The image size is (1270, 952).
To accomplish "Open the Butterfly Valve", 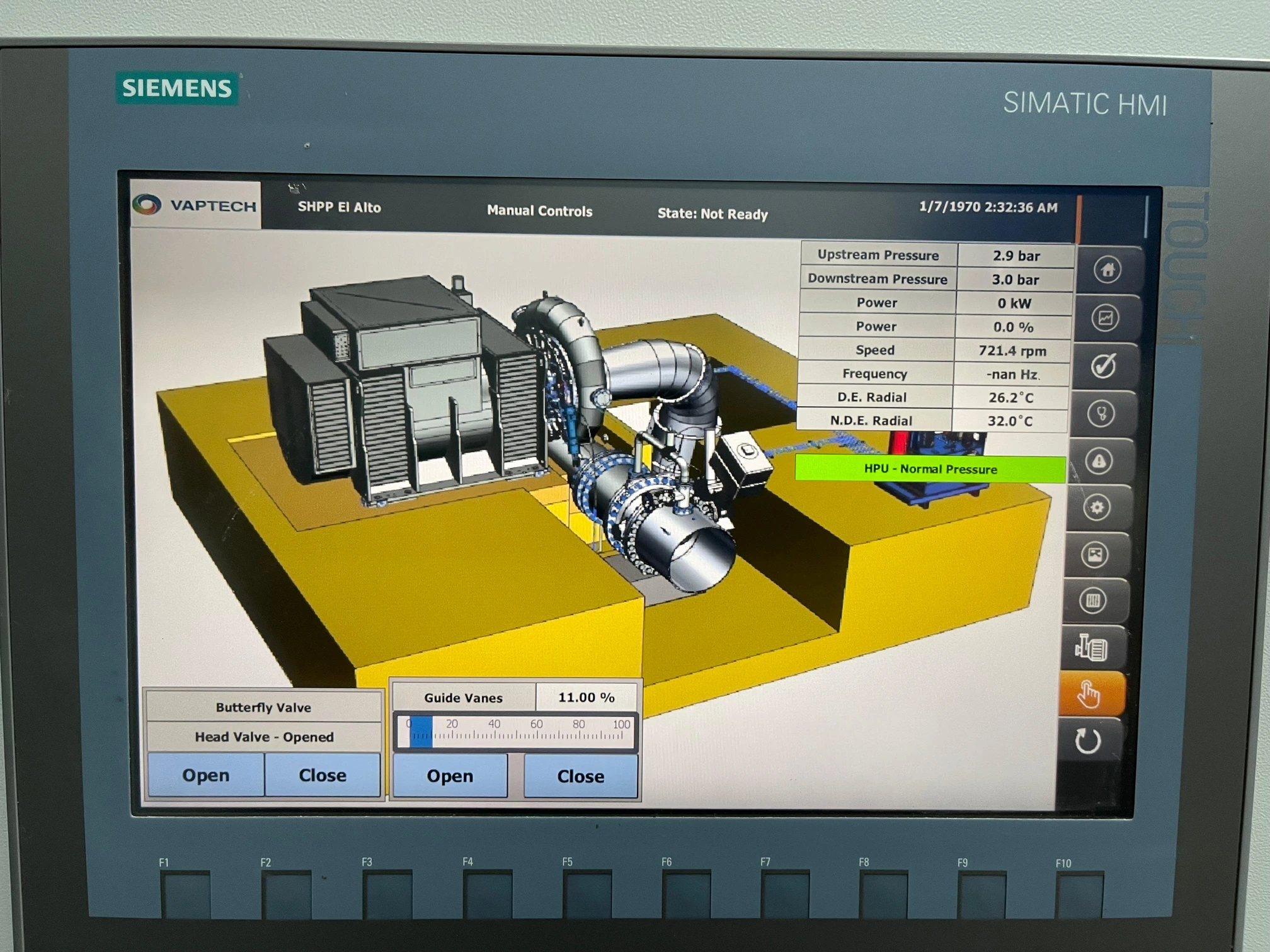I will 205,775.
